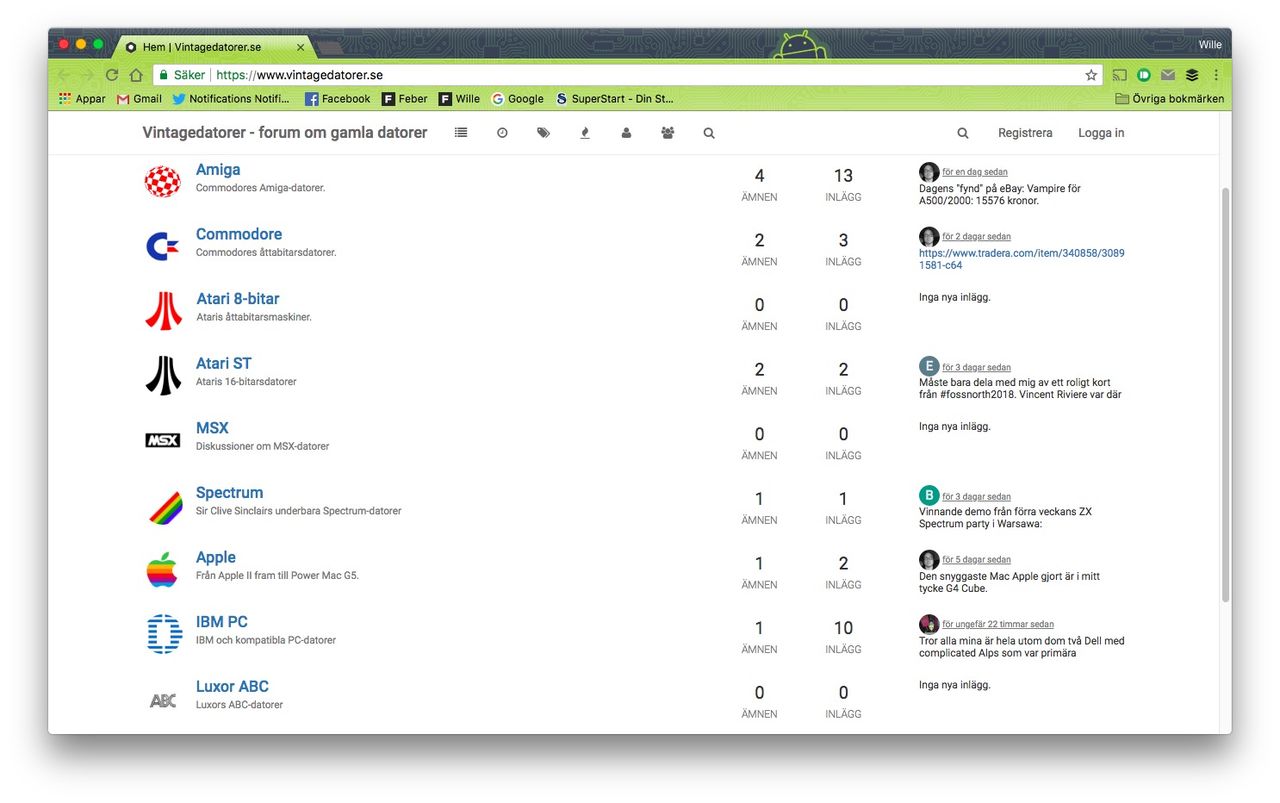Expand the Övriga bokmärken folder
This screenshot has height=803, width=1280.
(x=1170, y=99)
